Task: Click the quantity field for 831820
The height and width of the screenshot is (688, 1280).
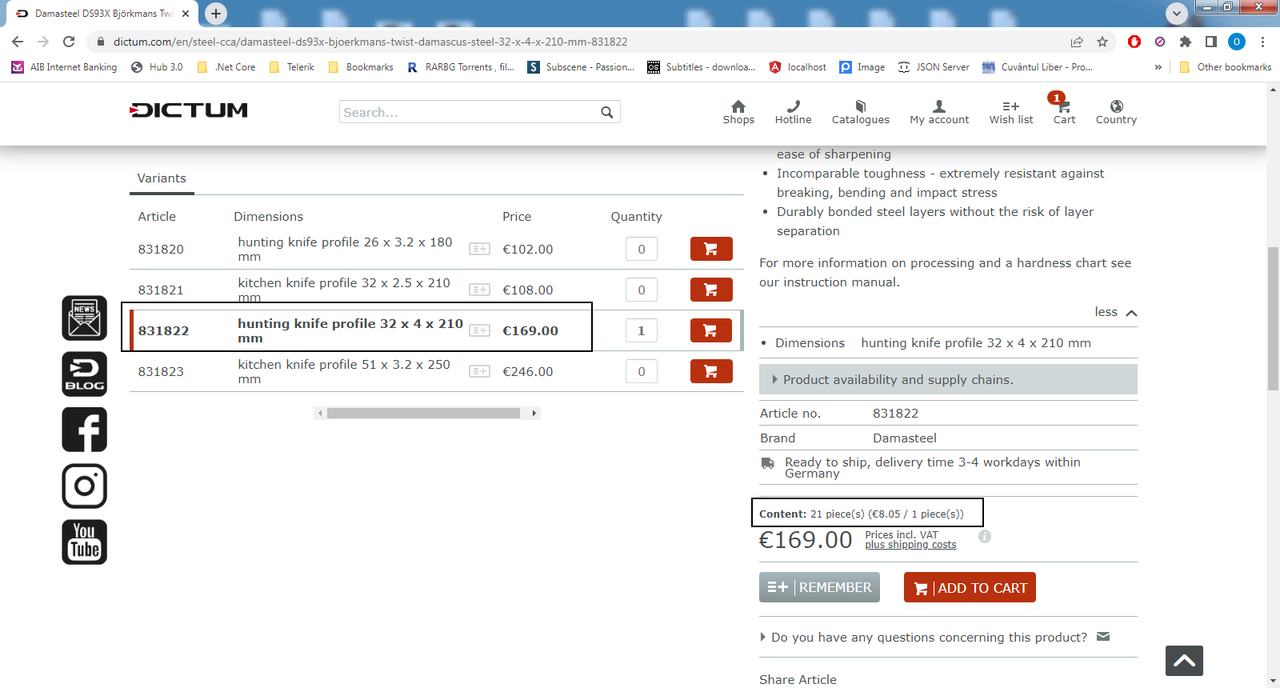Action: (641, 249)
